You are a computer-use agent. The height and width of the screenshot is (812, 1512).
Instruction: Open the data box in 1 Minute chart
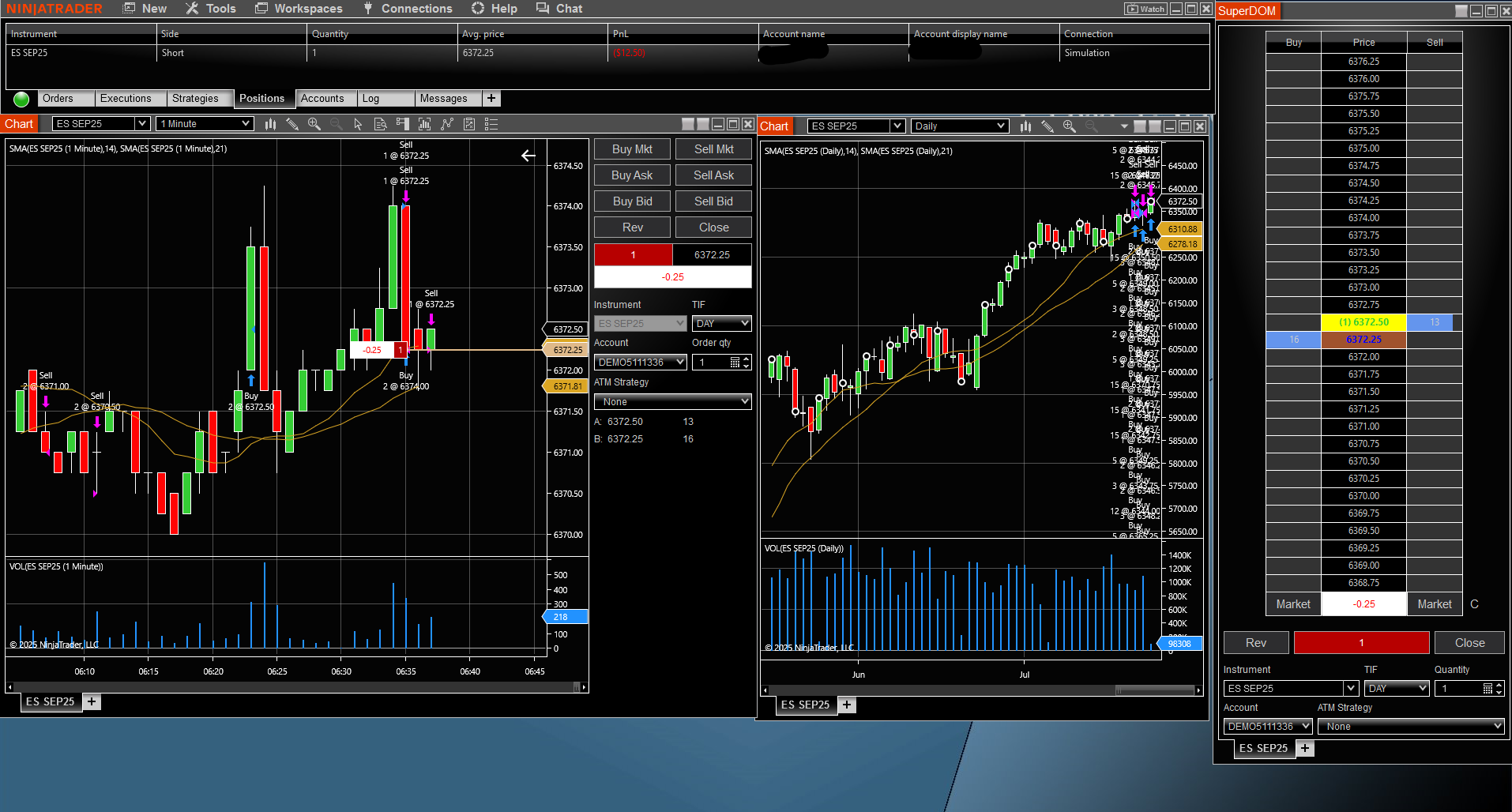pyautogui.click(x=380, y=124)
